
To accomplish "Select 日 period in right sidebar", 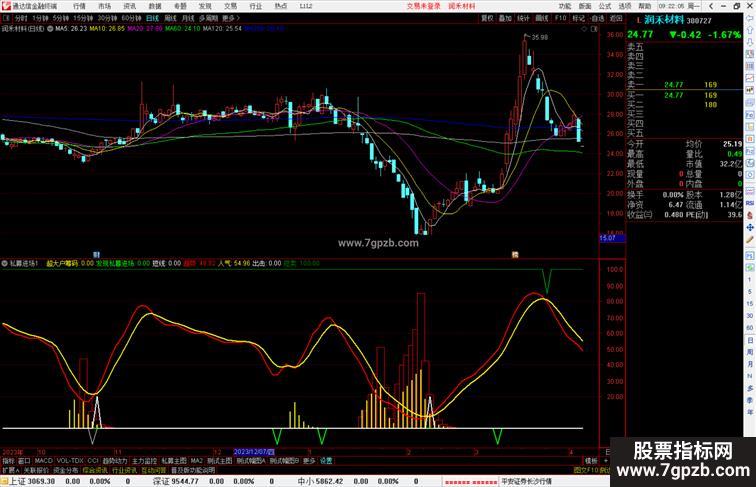I will click(x=750, y=340).
